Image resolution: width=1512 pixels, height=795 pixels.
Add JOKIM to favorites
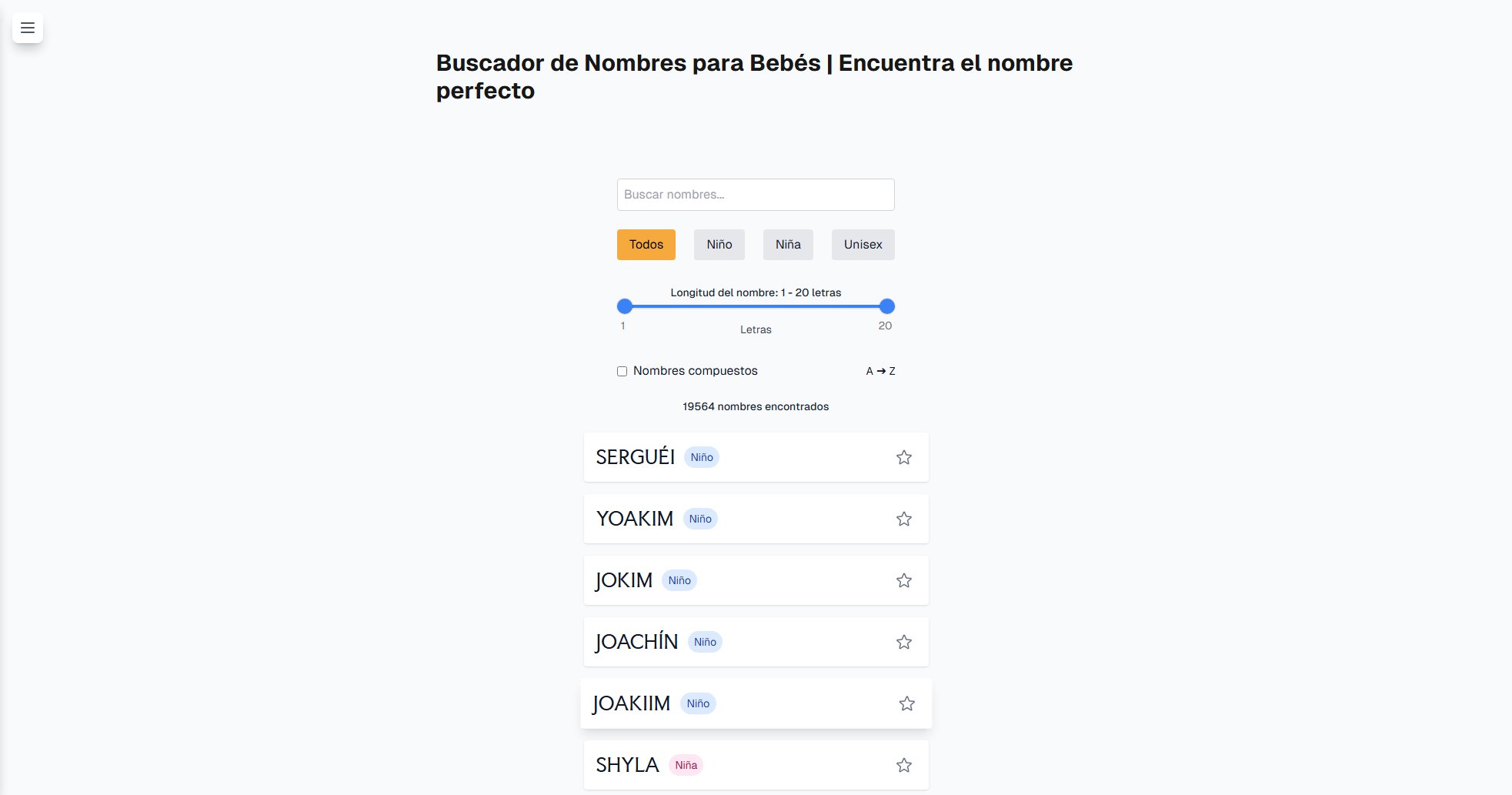(x=903, y=580)
